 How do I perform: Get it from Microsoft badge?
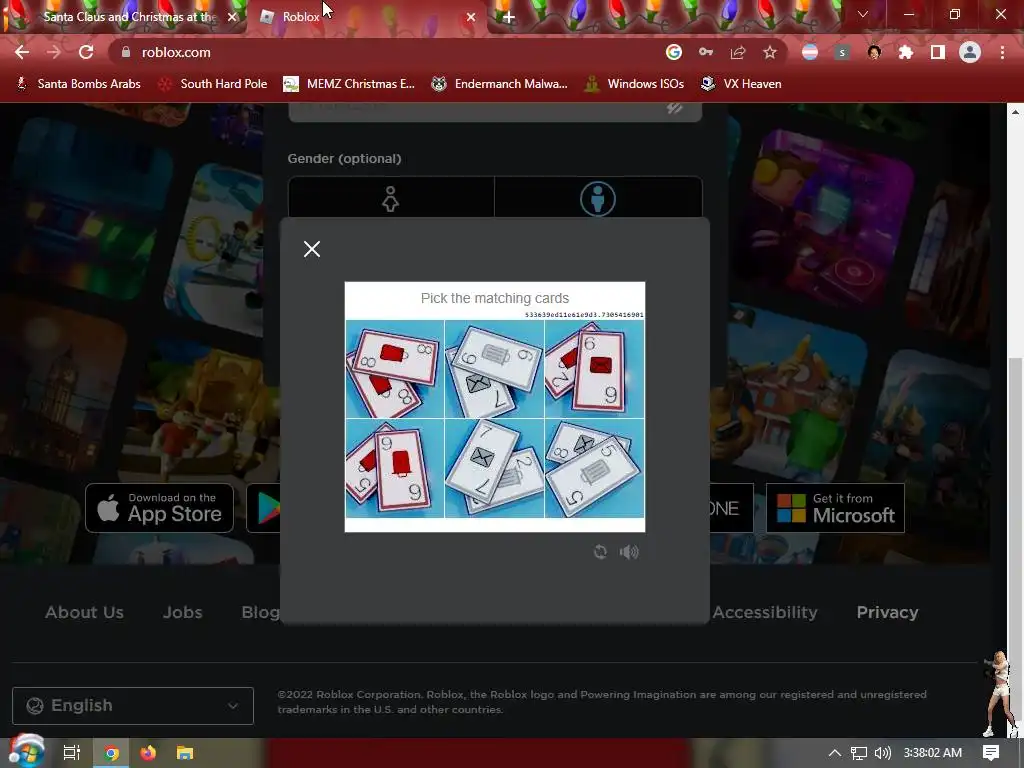point(835,508)
